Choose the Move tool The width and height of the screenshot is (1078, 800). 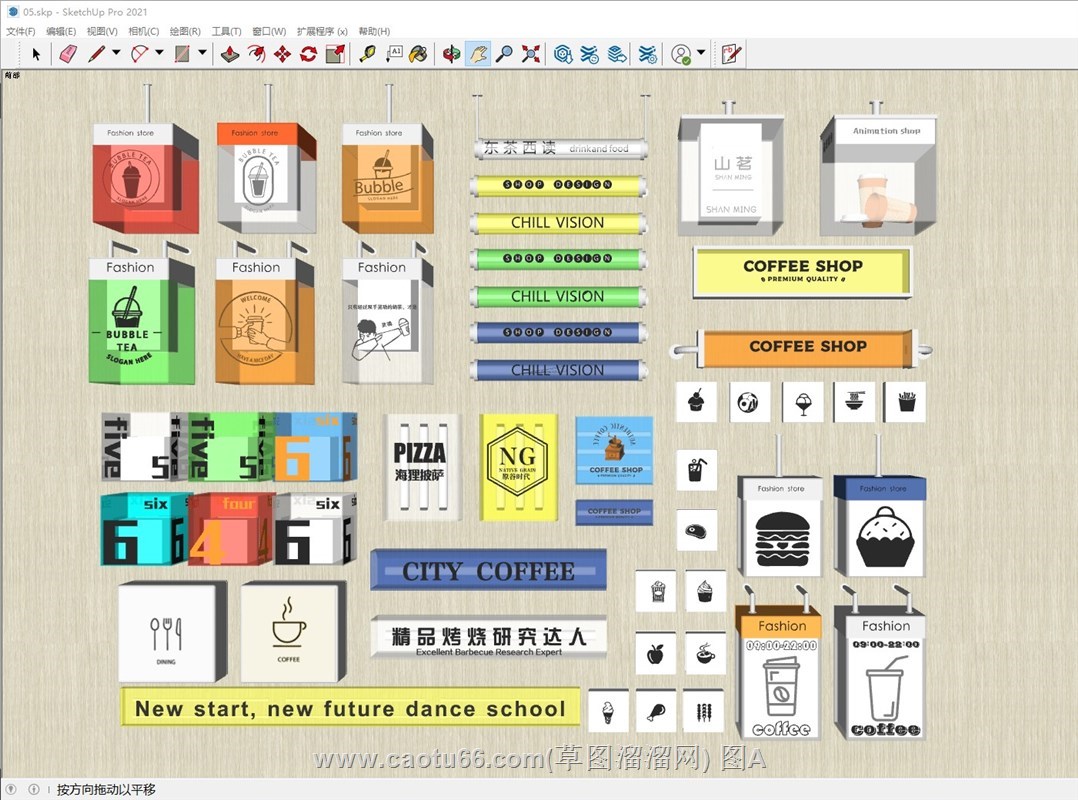click(x=282, y=54)
